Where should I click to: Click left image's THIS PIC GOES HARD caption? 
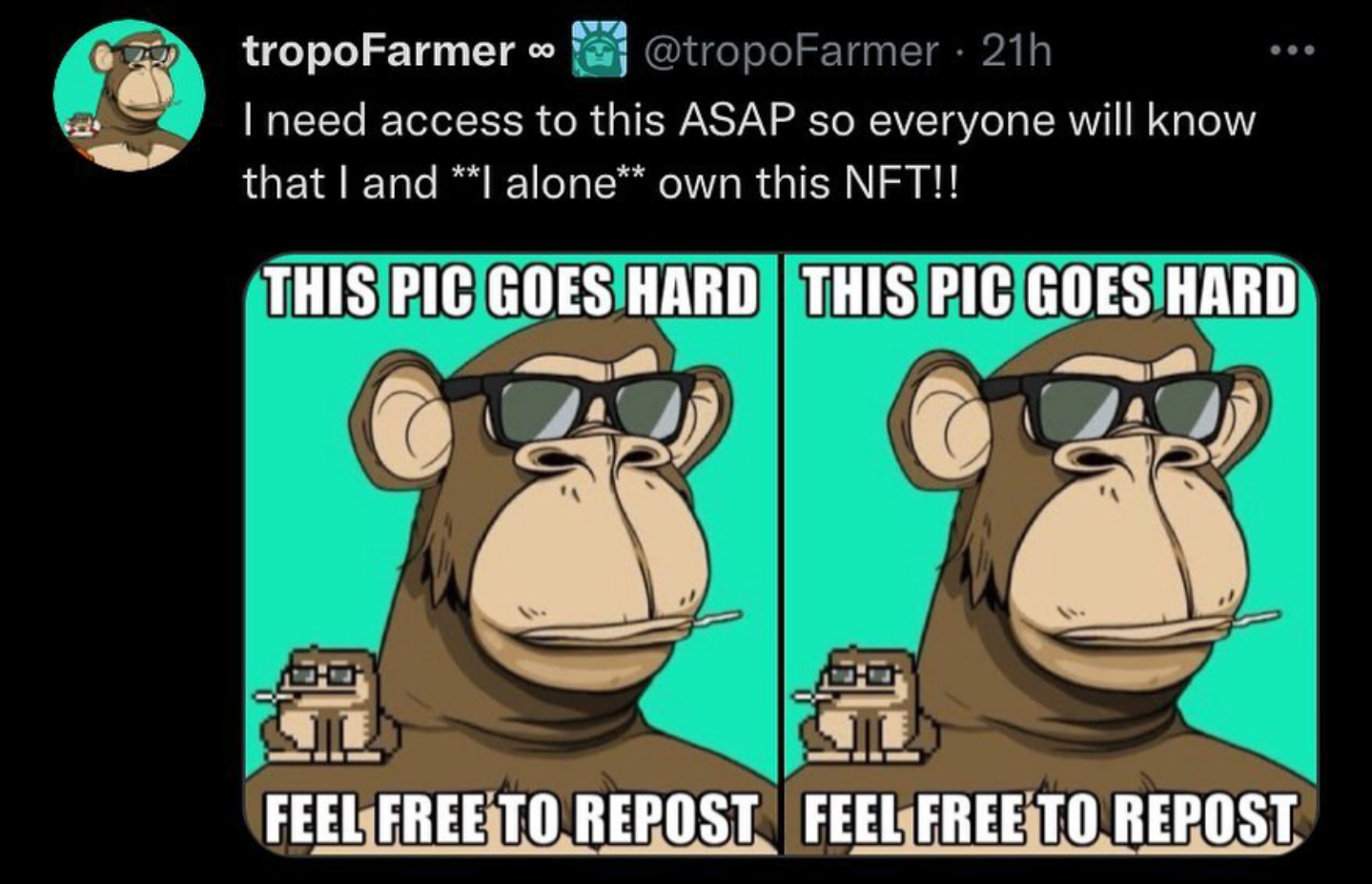tap(511, 292)
